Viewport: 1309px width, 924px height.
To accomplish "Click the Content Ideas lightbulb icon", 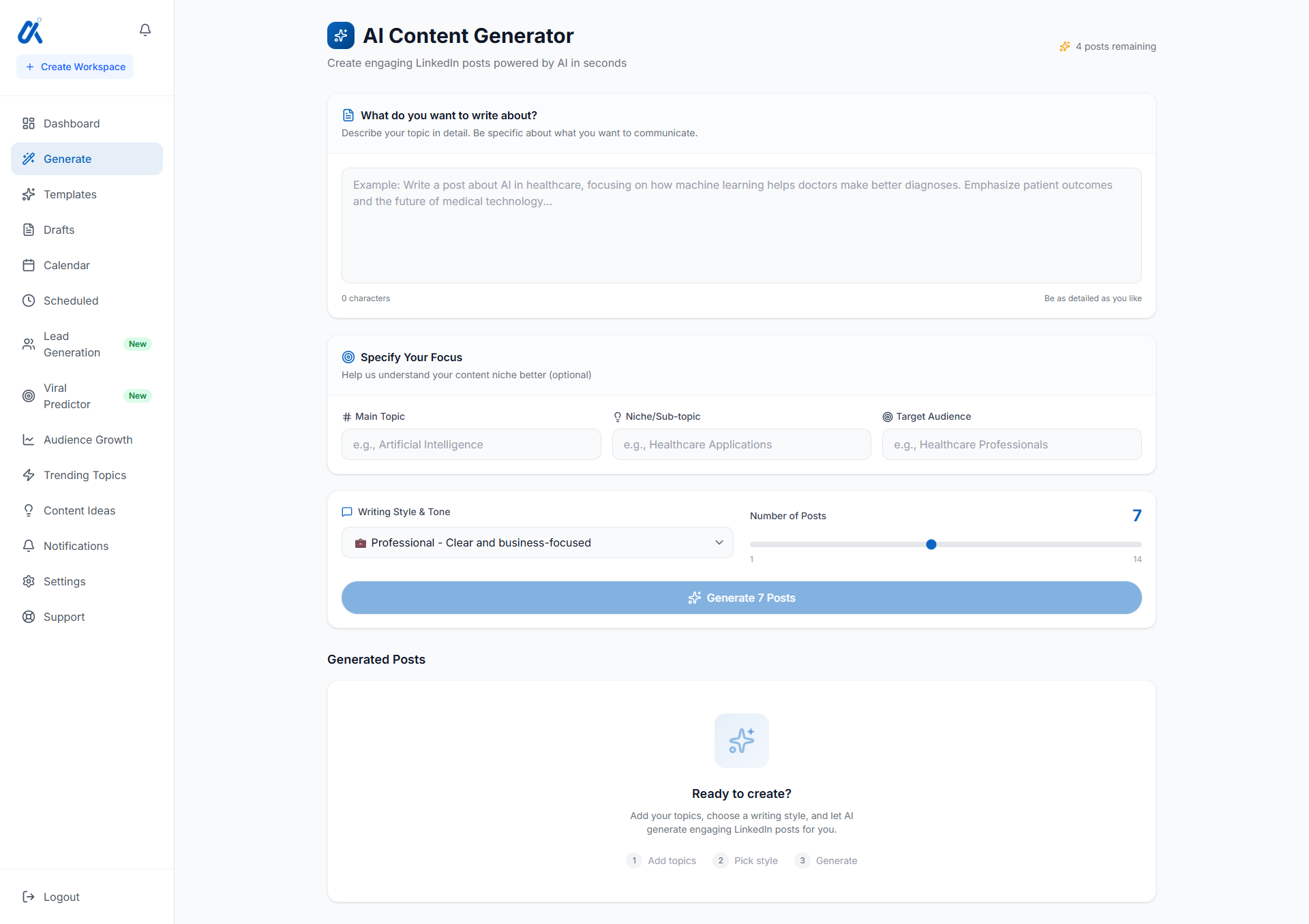I will click(29, 510).
